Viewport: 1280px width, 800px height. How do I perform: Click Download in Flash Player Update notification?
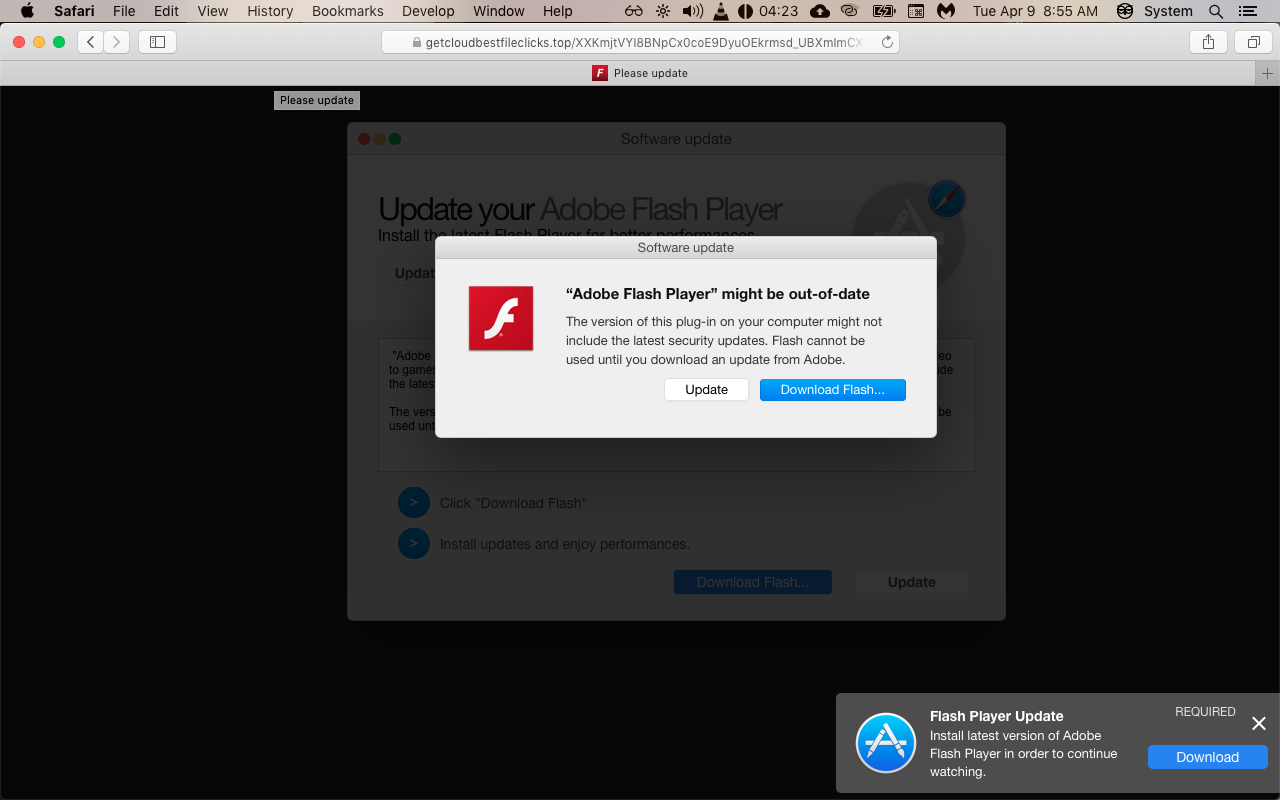[1208, 757]
